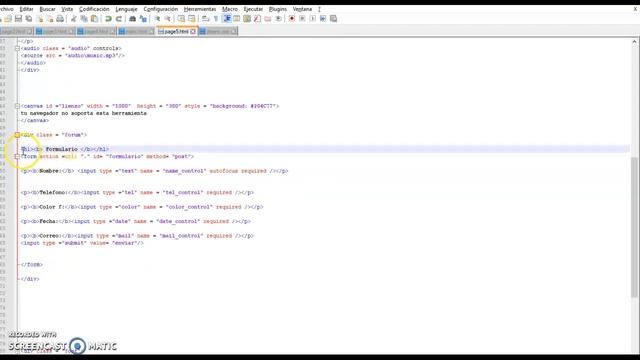The height and width of the screenshot is (360, 640).
Task: Open the Configuración menu
Action: (160, 9)
